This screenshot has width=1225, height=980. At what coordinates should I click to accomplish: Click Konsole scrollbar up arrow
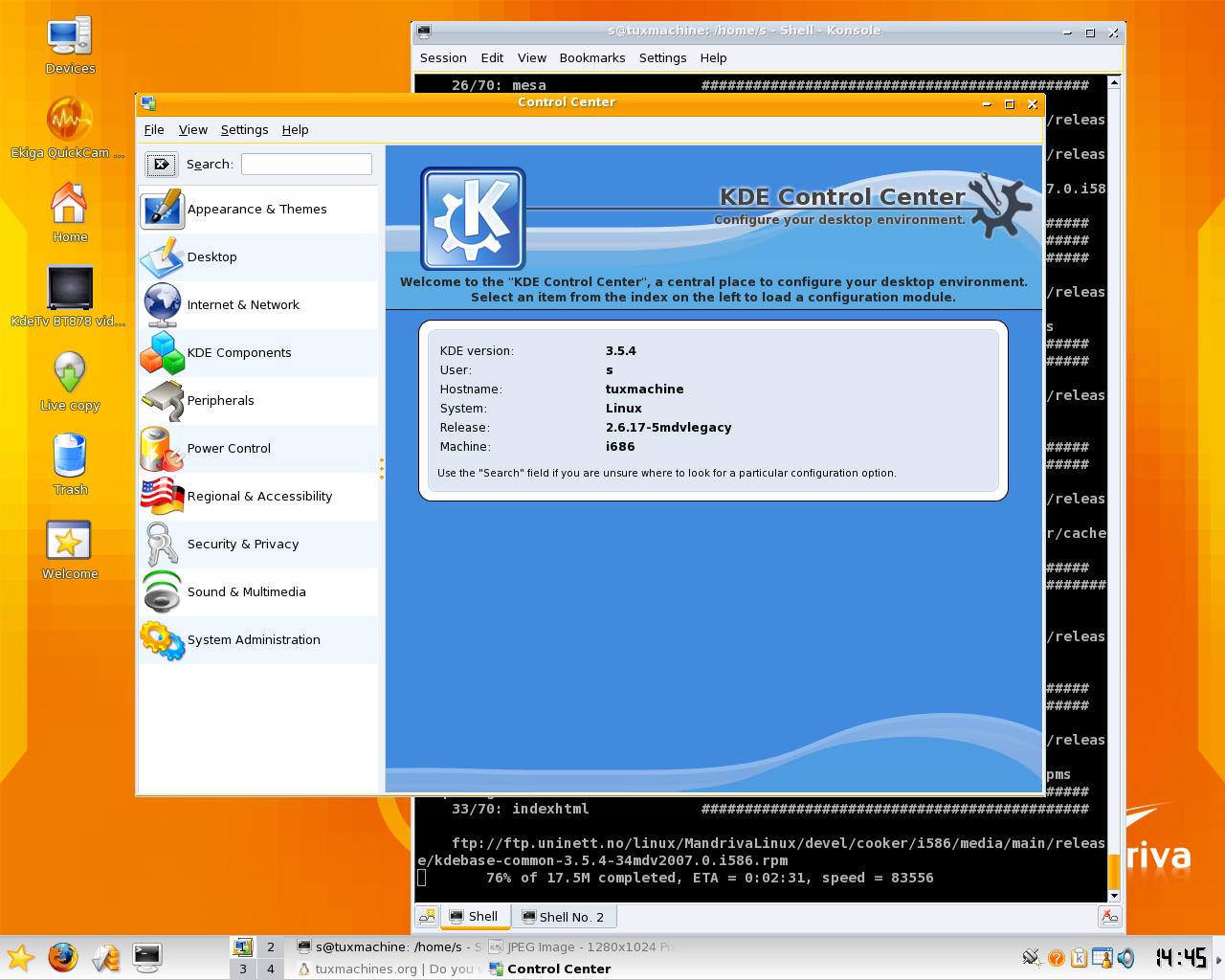[x=1114, y=82]
